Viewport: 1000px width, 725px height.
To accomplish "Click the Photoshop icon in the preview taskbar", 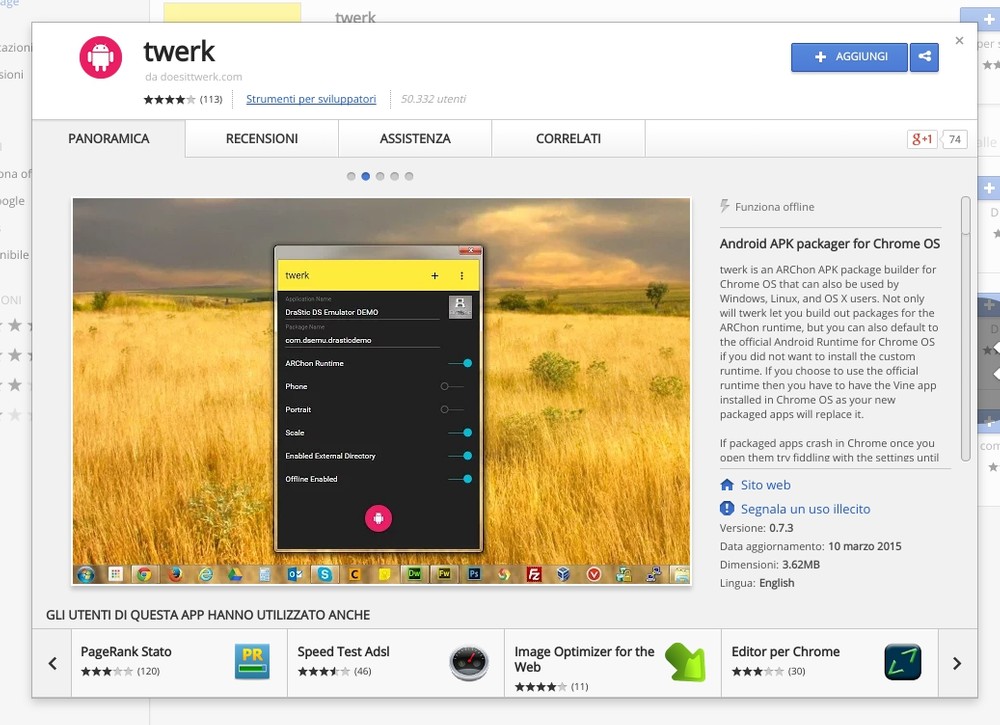I will tap(474, 574).
